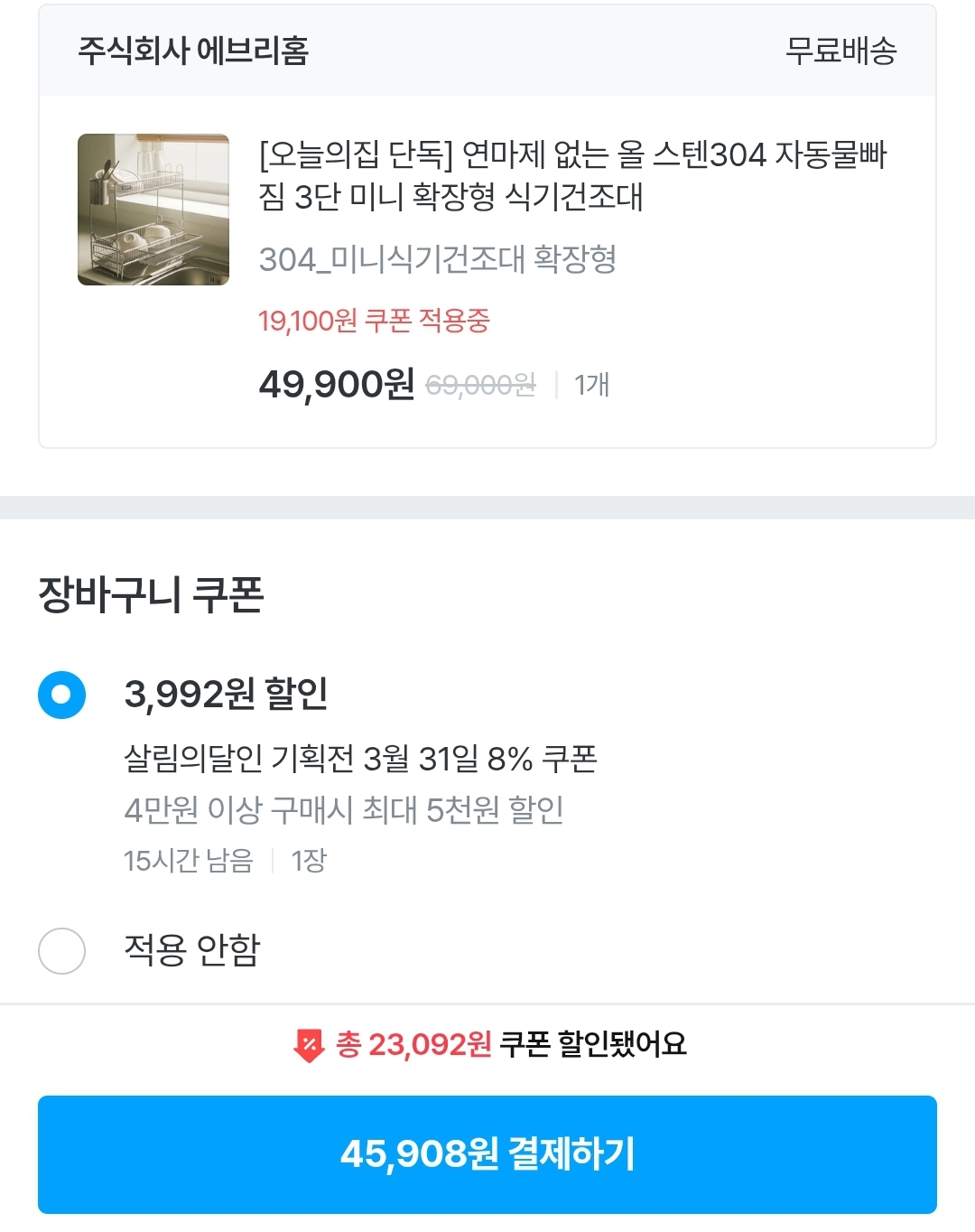Tap the seller name 주식회사 에브리홈

[x=193, y=51]
